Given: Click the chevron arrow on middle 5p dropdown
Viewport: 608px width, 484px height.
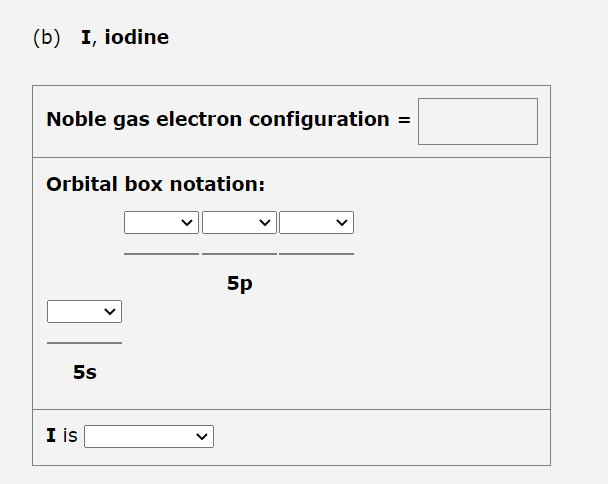Looking at the screenshot, I should point(265,223).
